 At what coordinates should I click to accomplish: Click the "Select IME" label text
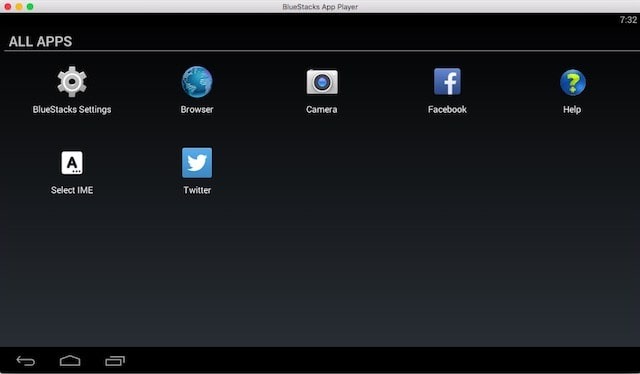[x=72, y=190]
